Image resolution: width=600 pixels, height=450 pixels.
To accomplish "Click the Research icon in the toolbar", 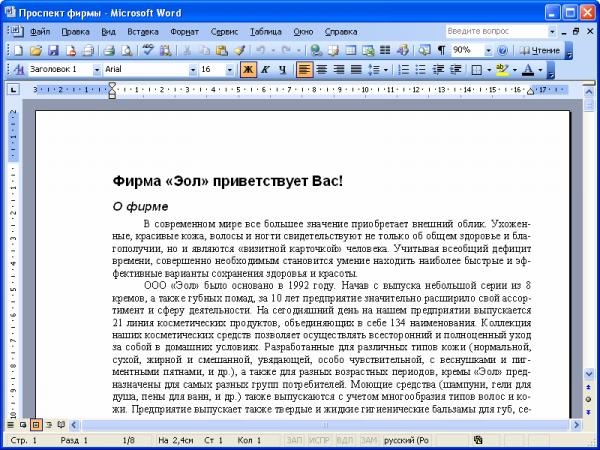I will tap(166, 50).
